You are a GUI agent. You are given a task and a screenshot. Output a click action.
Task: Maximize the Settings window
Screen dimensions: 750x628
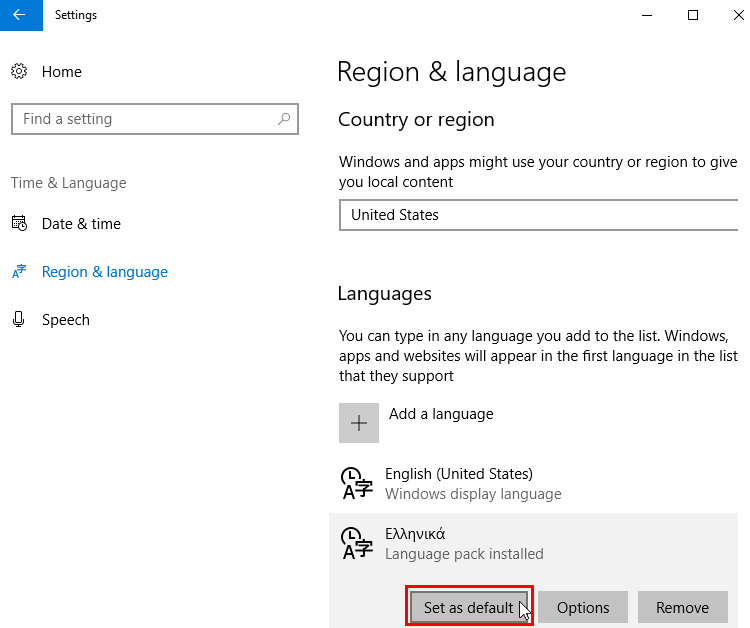coord(693,15)
